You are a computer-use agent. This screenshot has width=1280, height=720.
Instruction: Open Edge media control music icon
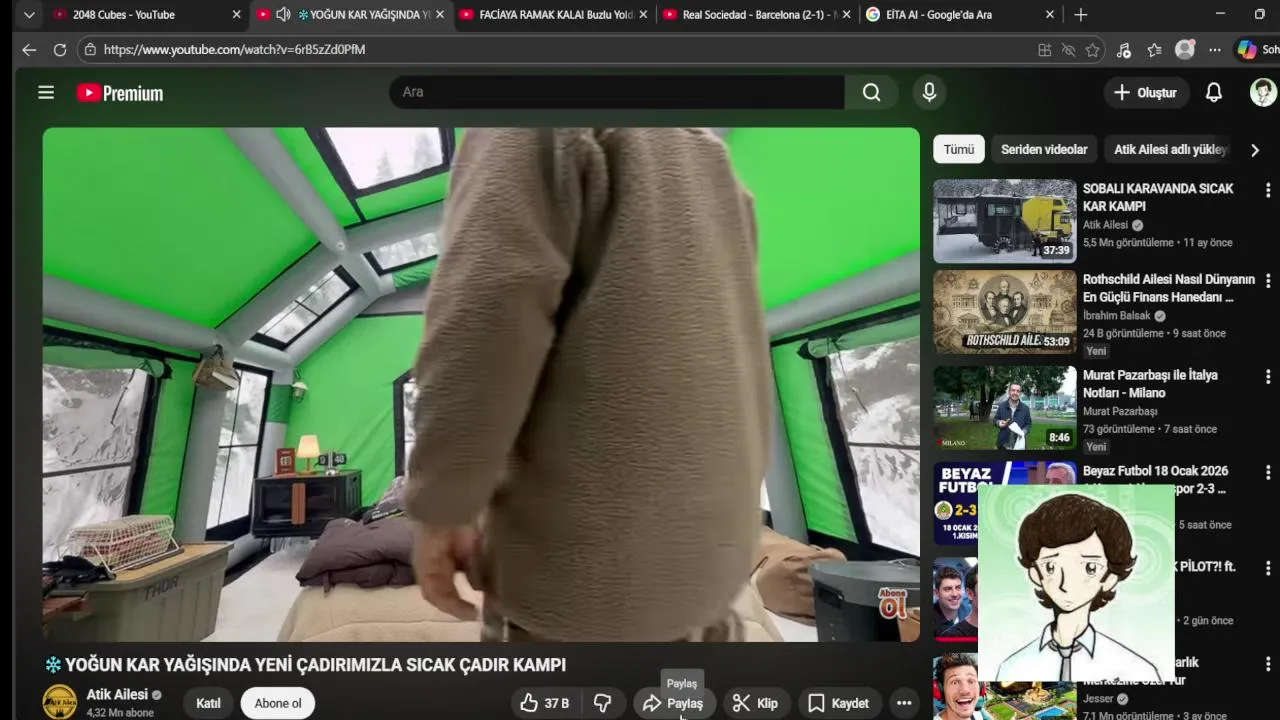pos(1124,49)
